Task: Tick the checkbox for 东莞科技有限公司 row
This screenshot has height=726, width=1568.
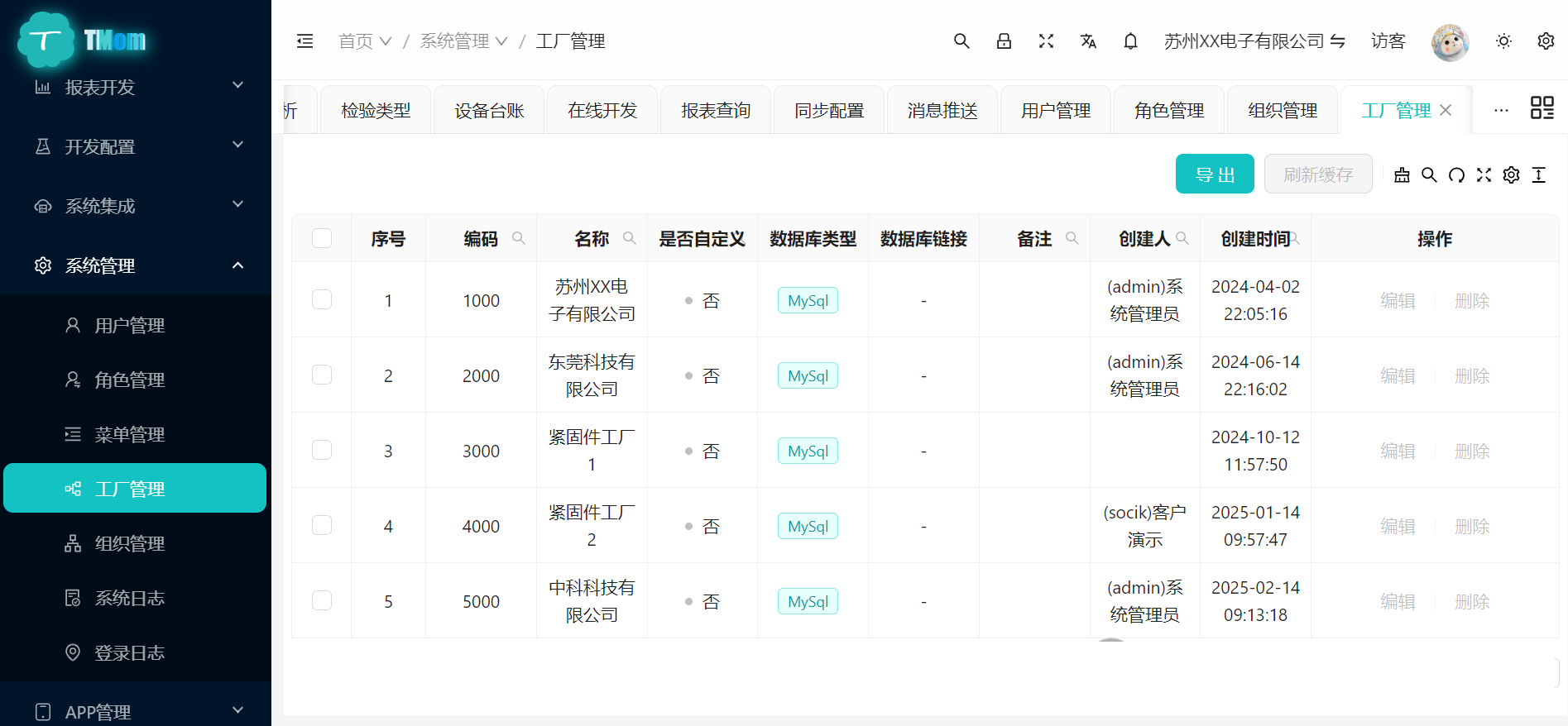Action: click(x=322, y=375)
